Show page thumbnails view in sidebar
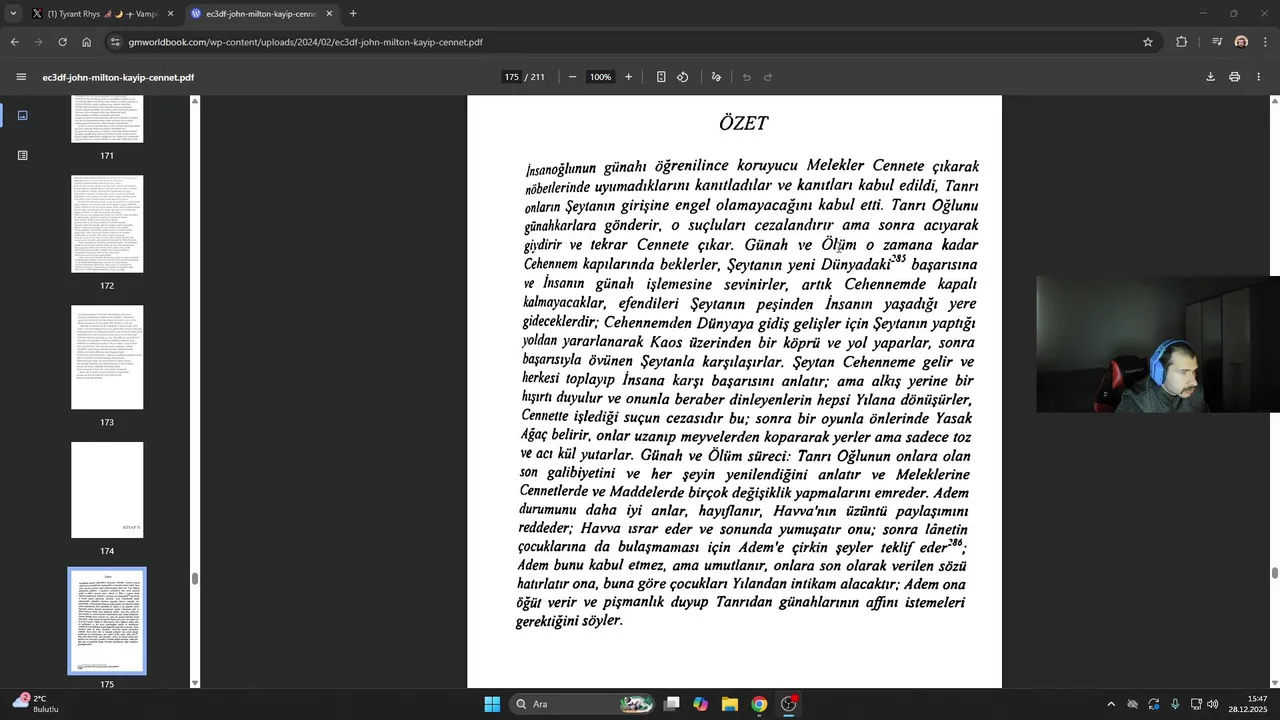 tap(22, 115)
